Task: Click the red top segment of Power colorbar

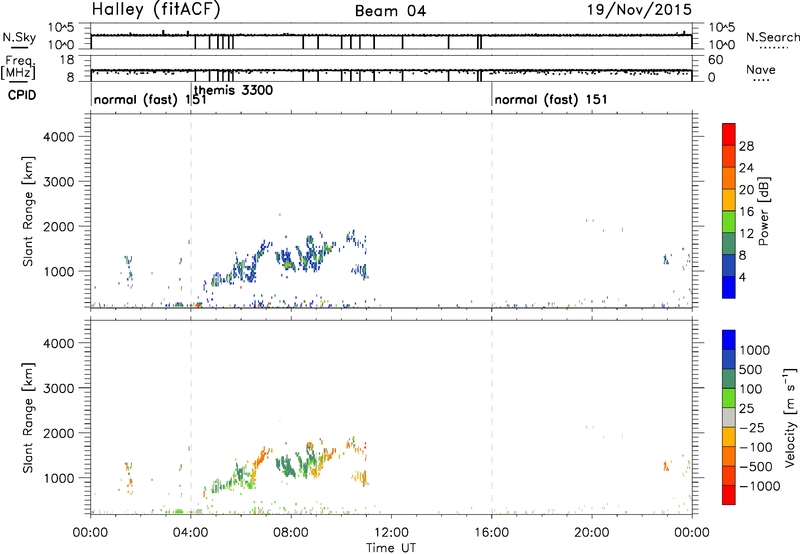Action: 729,134
